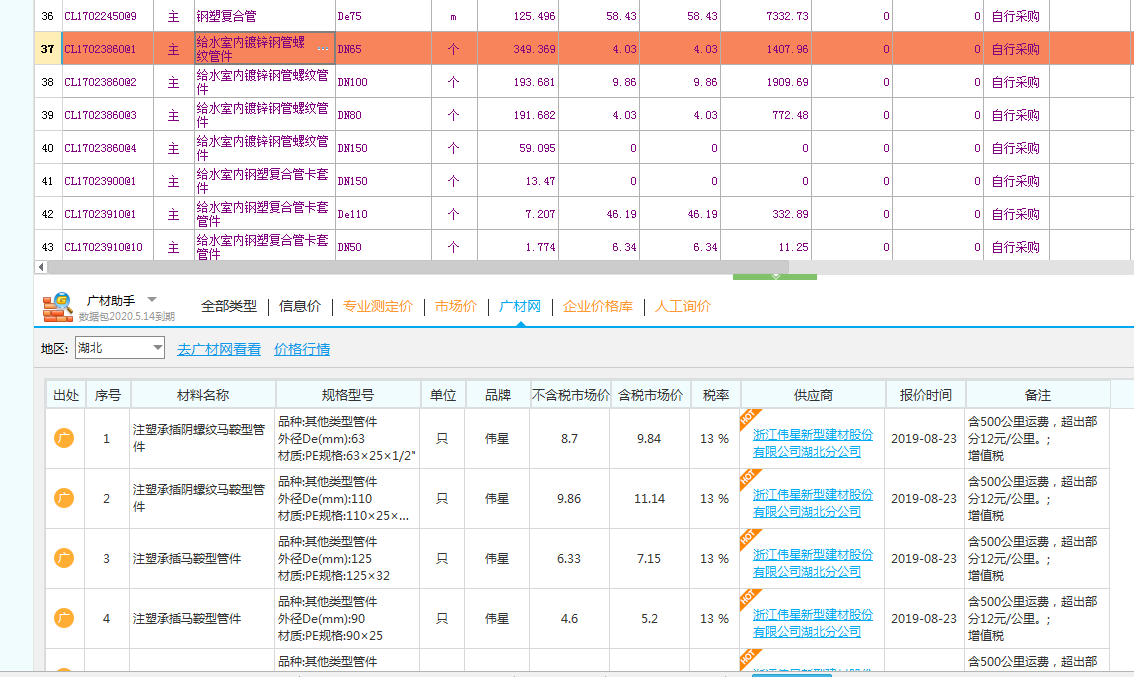1134x677 pixels.
Task: Click the 税率 column header
Action: tap(715, 395)
